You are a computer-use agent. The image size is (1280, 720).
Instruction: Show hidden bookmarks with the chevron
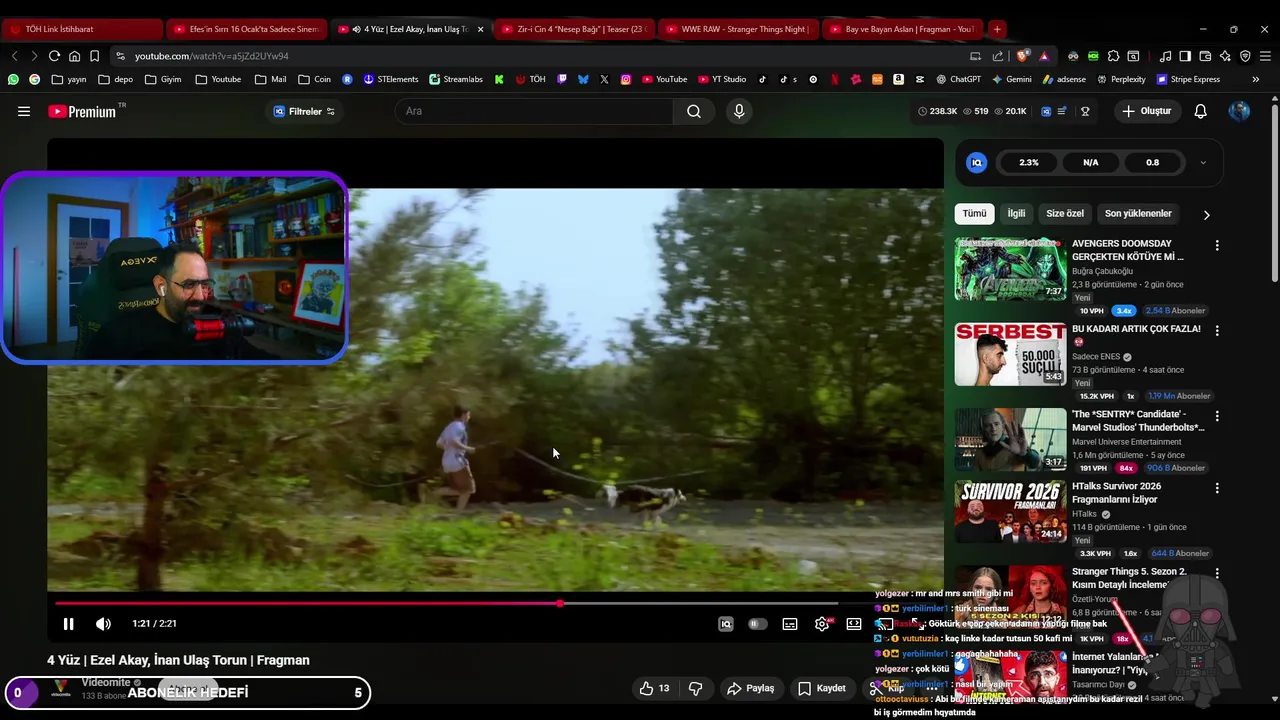[x=1256, y=79]
